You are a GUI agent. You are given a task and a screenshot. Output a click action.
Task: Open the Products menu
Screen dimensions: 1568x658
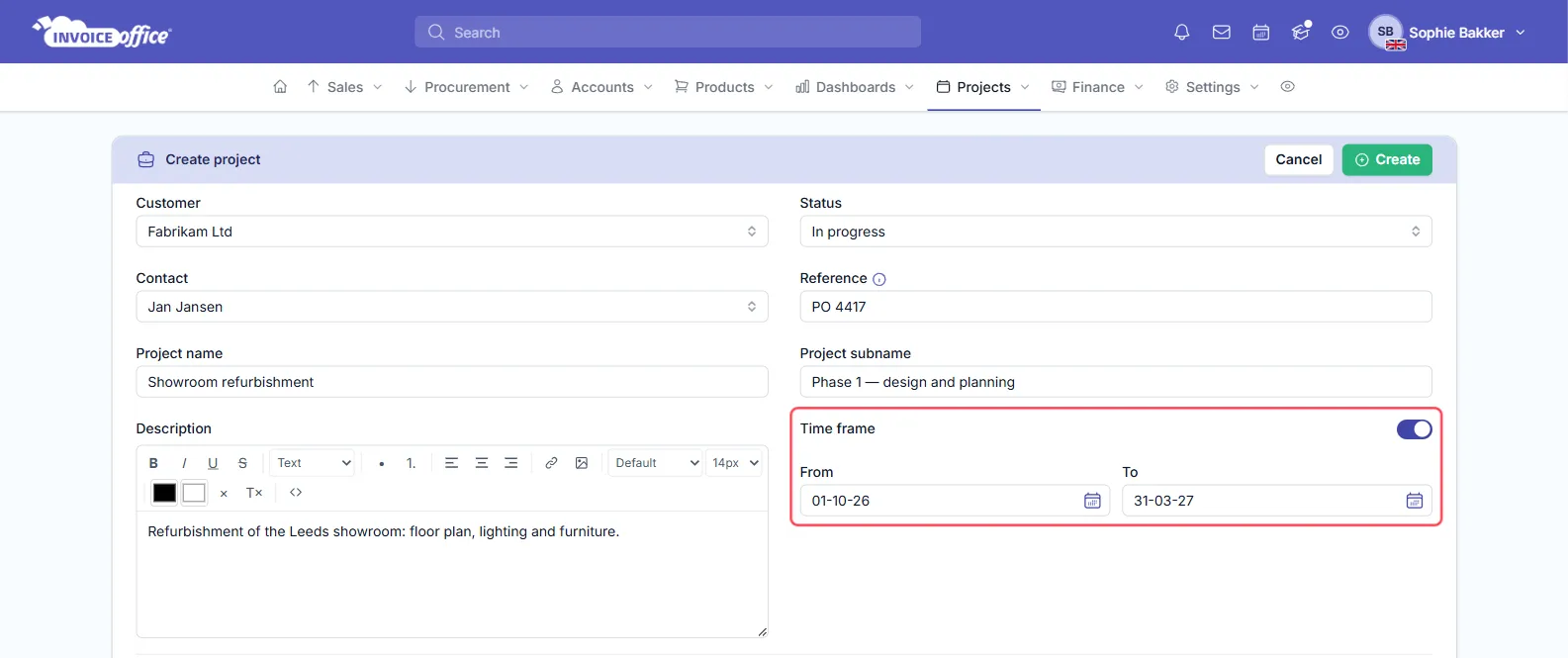click(724, 87)
